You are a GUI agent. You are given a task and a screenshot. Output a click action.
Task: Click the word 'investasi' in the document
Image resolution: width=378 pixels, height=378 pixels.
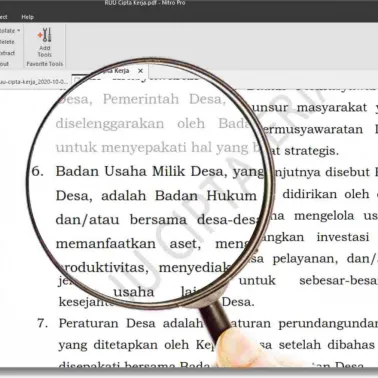(343, 237)
